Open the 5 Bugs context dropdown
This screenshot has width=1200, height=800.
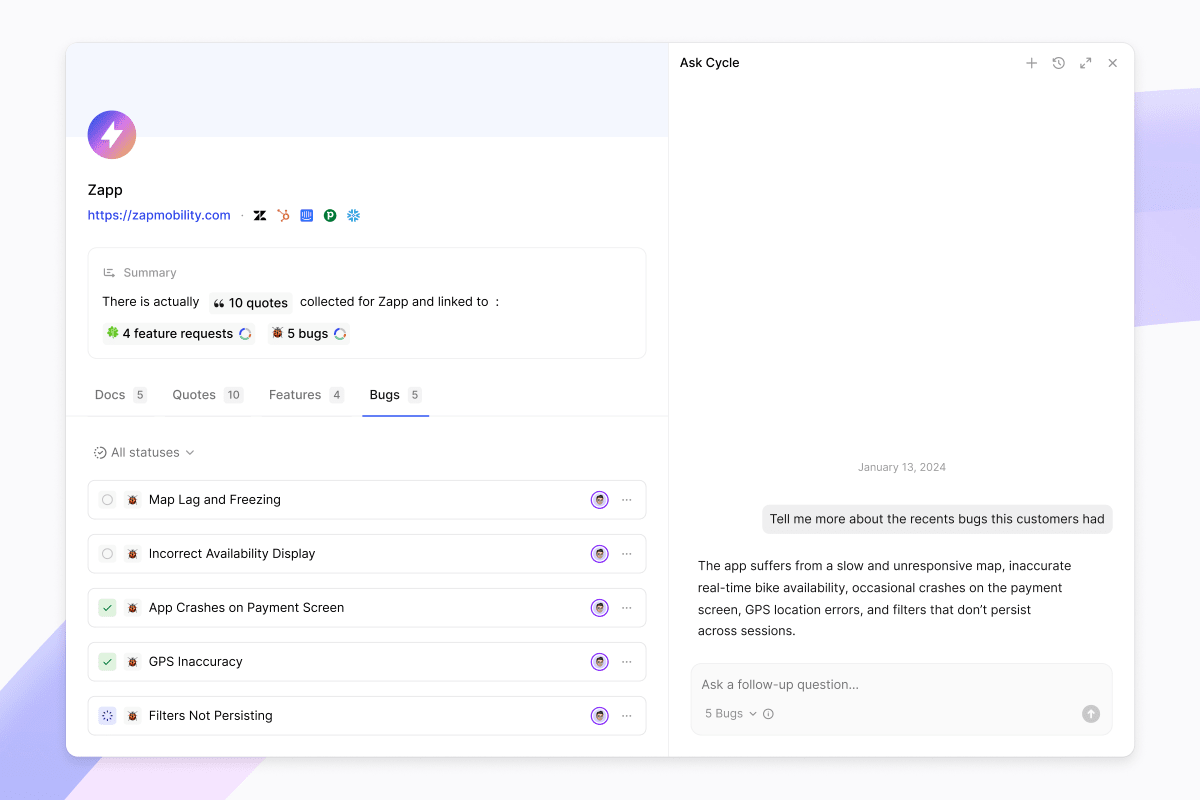[731, 714]
